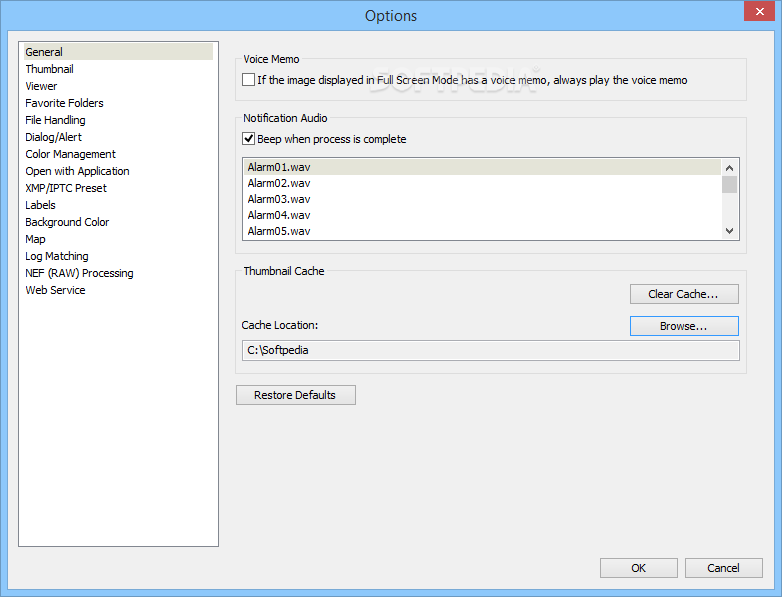Viewport: 782px width, 597px height.
Task: Select Web Service category
Action: pos(118,290)
